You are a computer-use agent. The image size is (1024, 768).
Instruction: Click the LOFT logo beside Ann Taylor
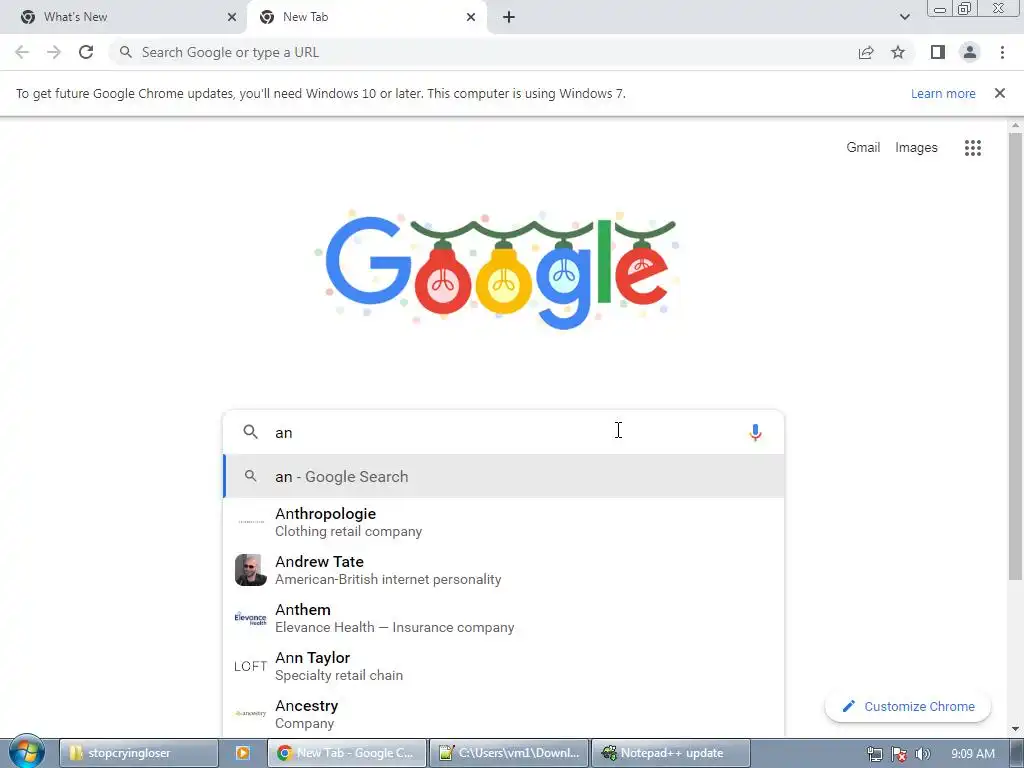click(x=251, y=666)
